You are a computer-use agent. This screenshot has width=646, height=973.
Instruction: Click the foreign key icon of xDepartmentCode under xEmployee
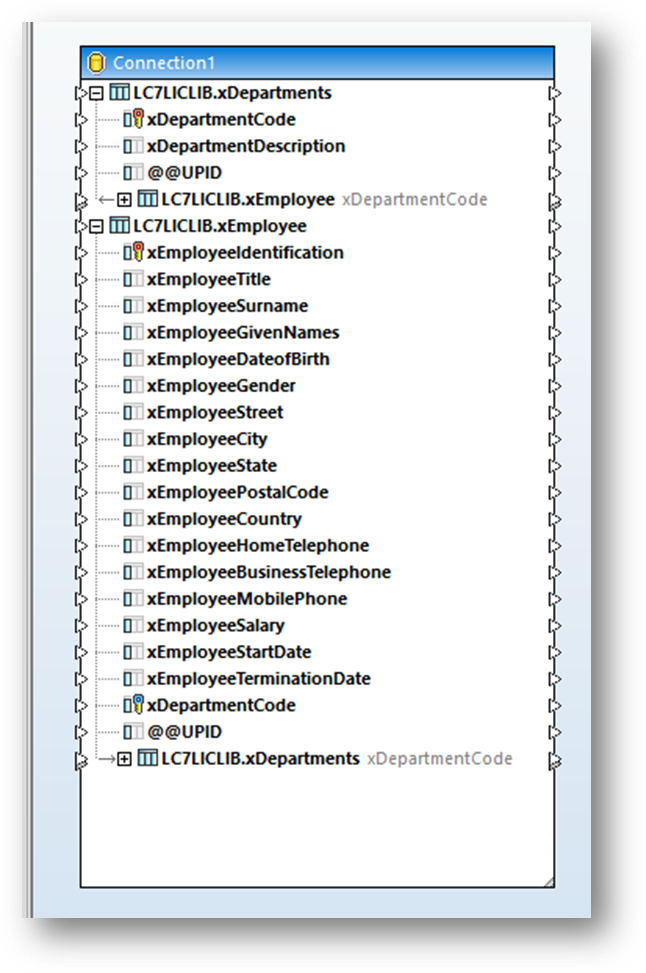pos(133,705)
